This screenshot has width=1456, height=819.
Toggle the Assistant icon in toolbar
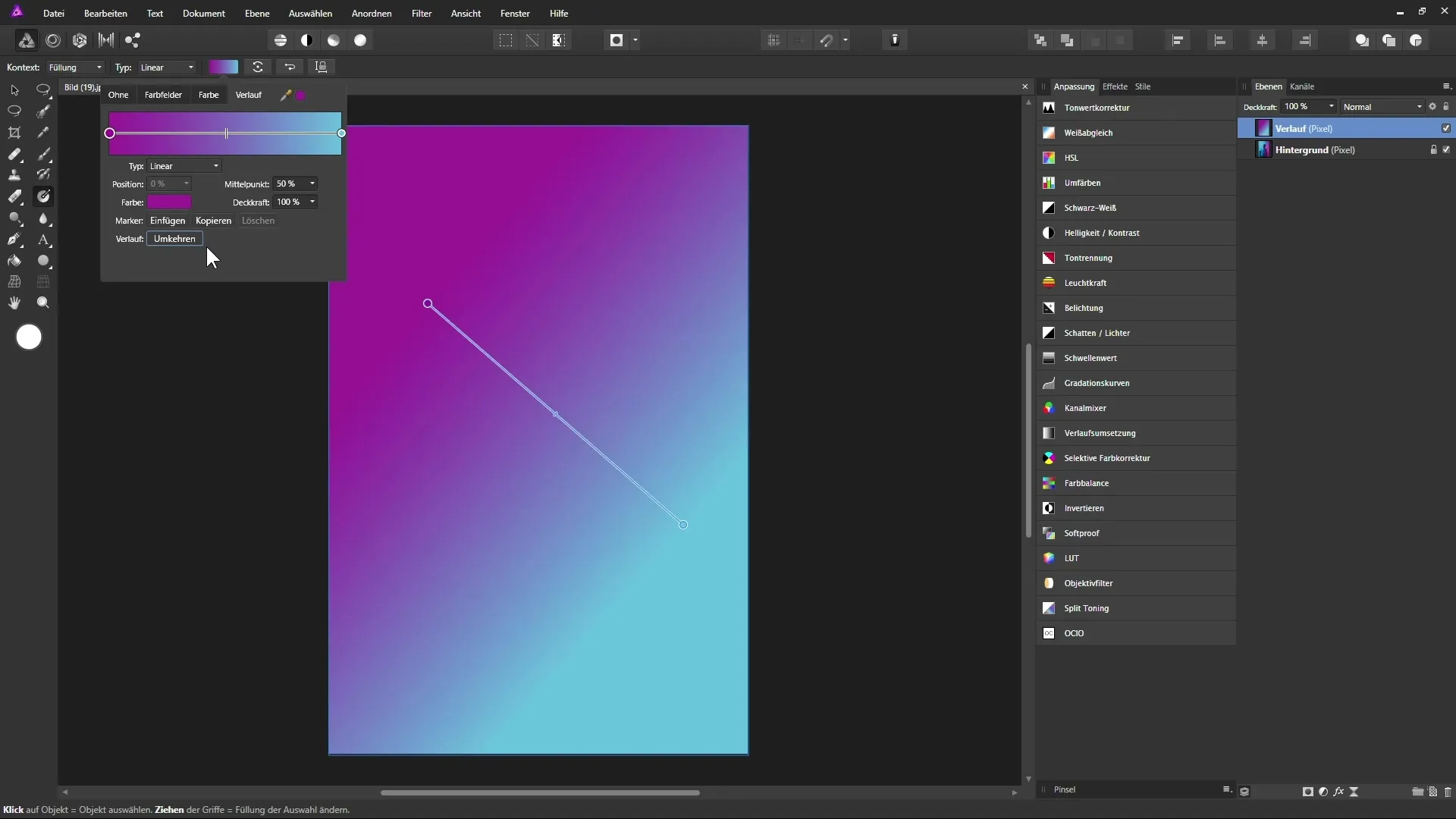tap(895, 40)
